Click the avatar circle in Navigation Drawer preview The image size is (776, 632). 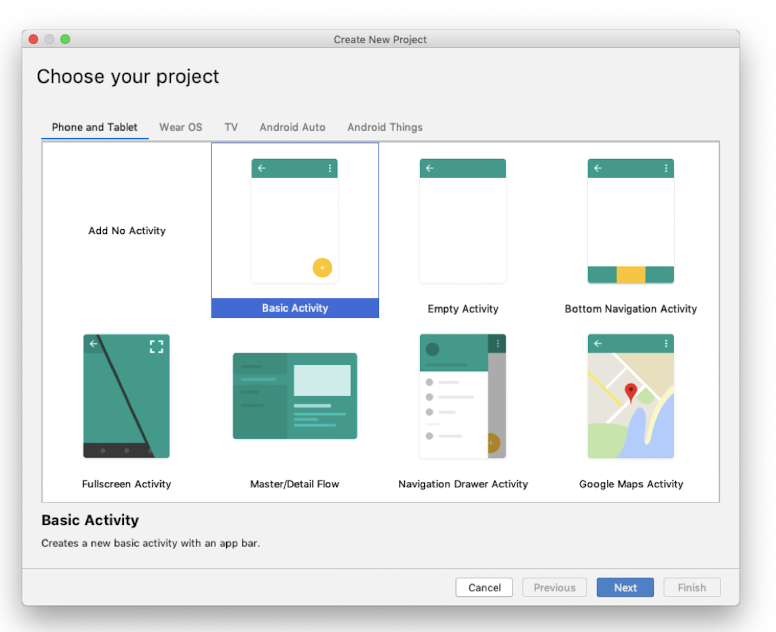pos(432,349)
